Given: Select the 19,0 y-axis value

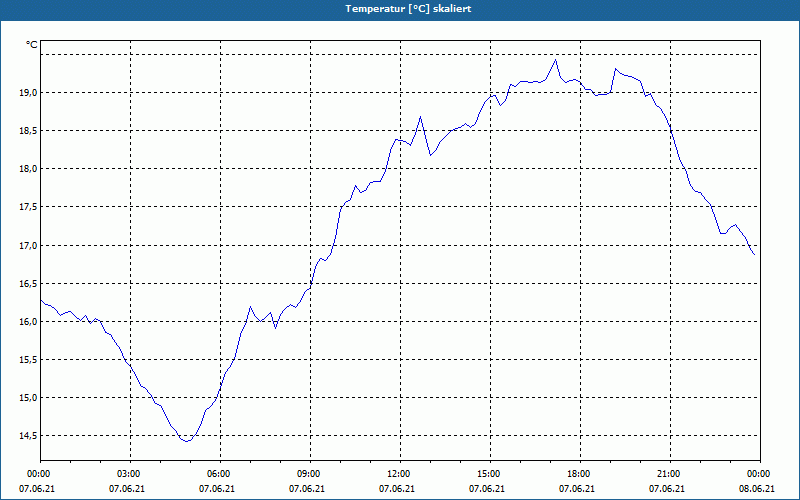Looking at the screenshot, I should [29, 93].
